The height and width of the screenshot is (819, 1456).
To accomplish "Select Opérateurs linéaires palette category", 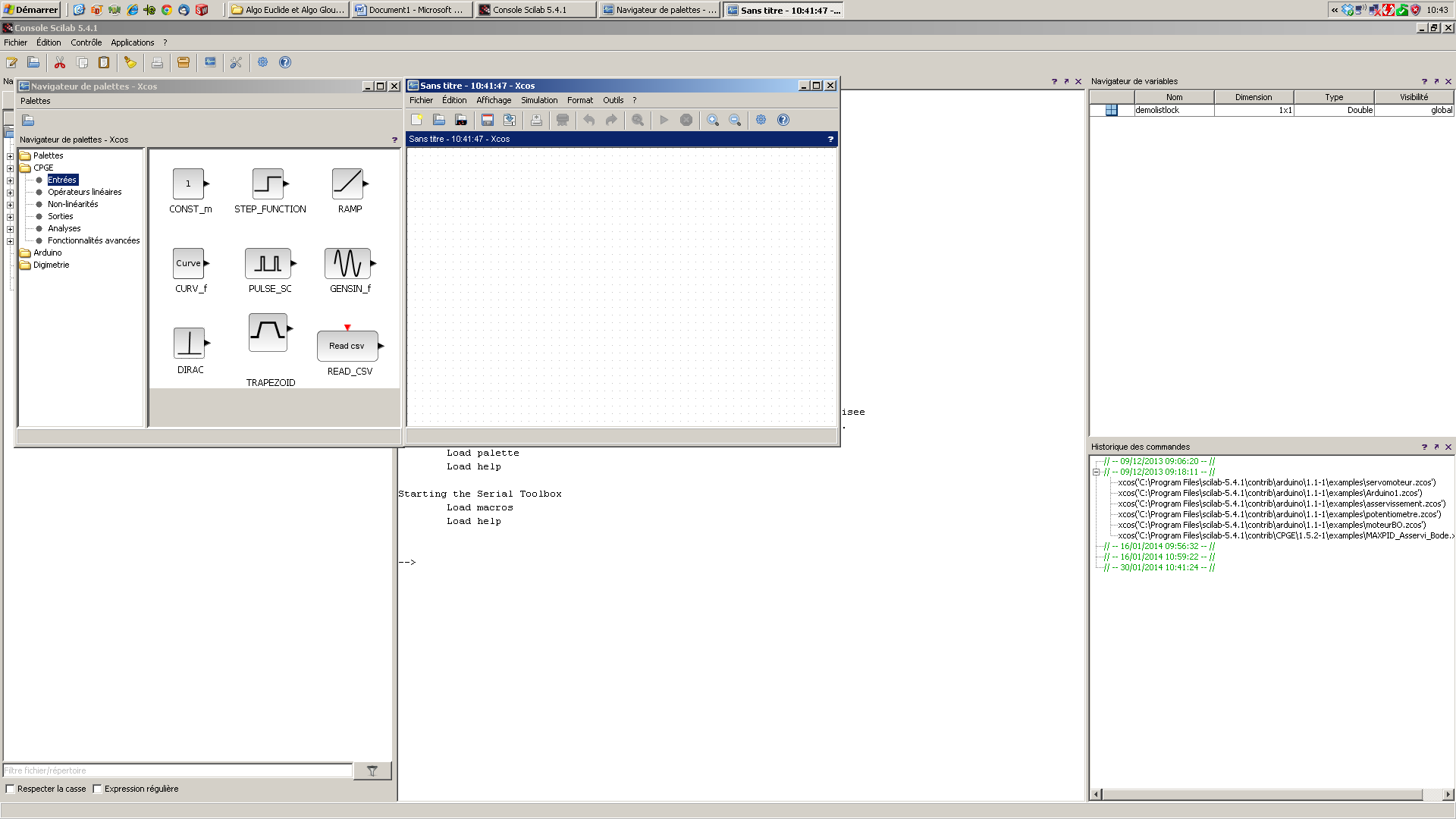I will [84, 192].
